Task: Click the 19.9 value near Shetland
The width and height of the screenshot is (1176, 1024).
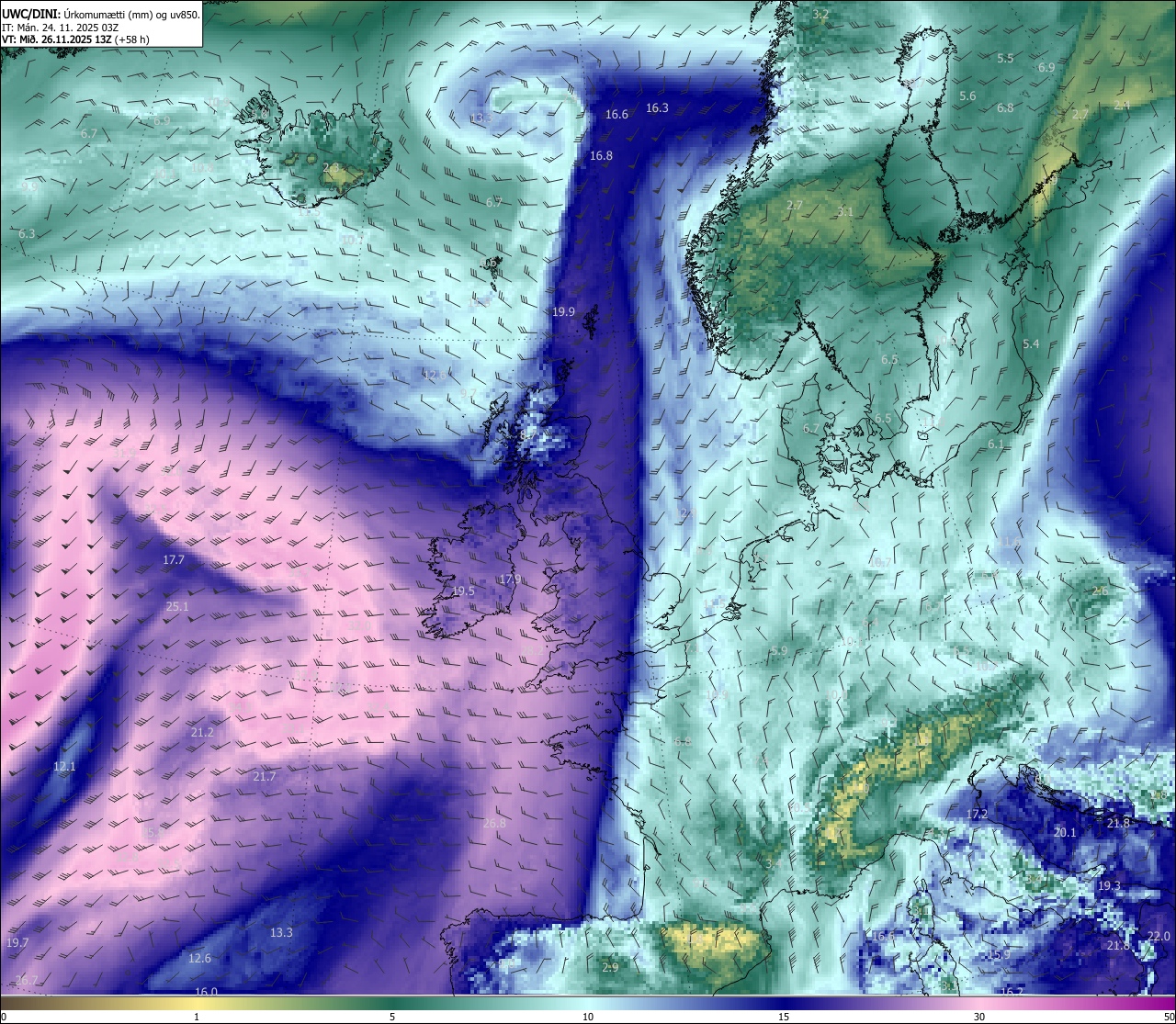Action: click(563, 311)
